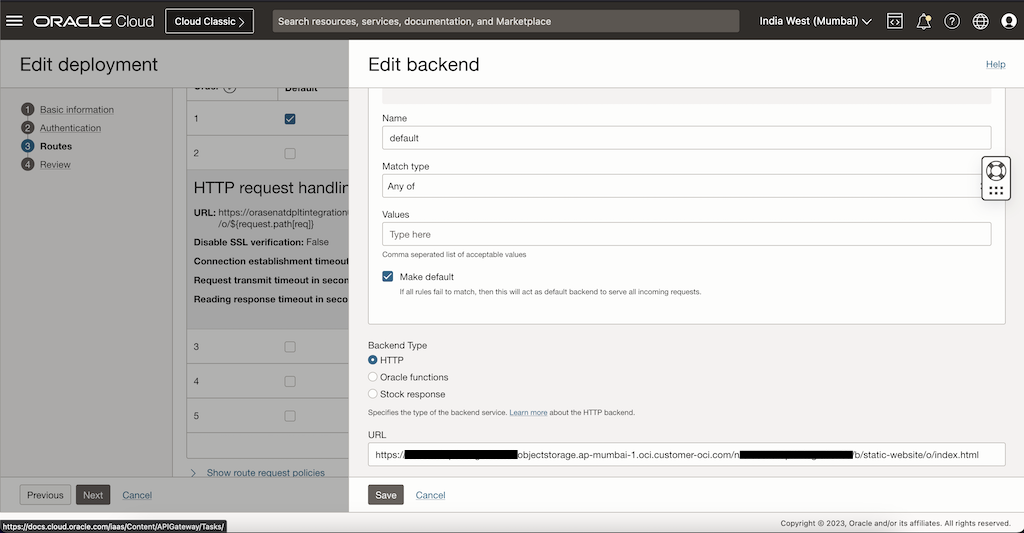Check Default checkbox in row 2
Viewport: 1024px width, 533px height.
coord(290,153)
